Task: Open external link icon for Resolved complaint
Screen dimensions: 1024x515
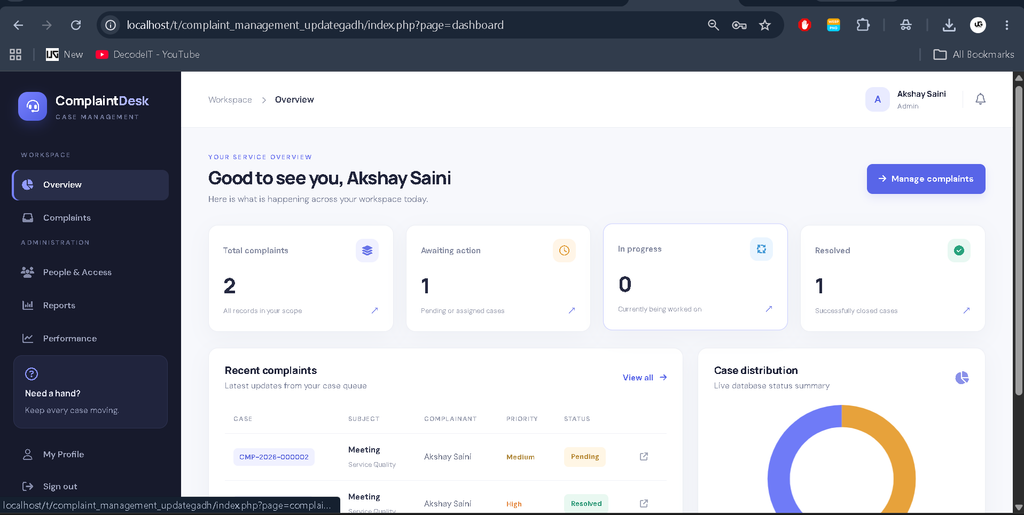Action: coord(644,503)
